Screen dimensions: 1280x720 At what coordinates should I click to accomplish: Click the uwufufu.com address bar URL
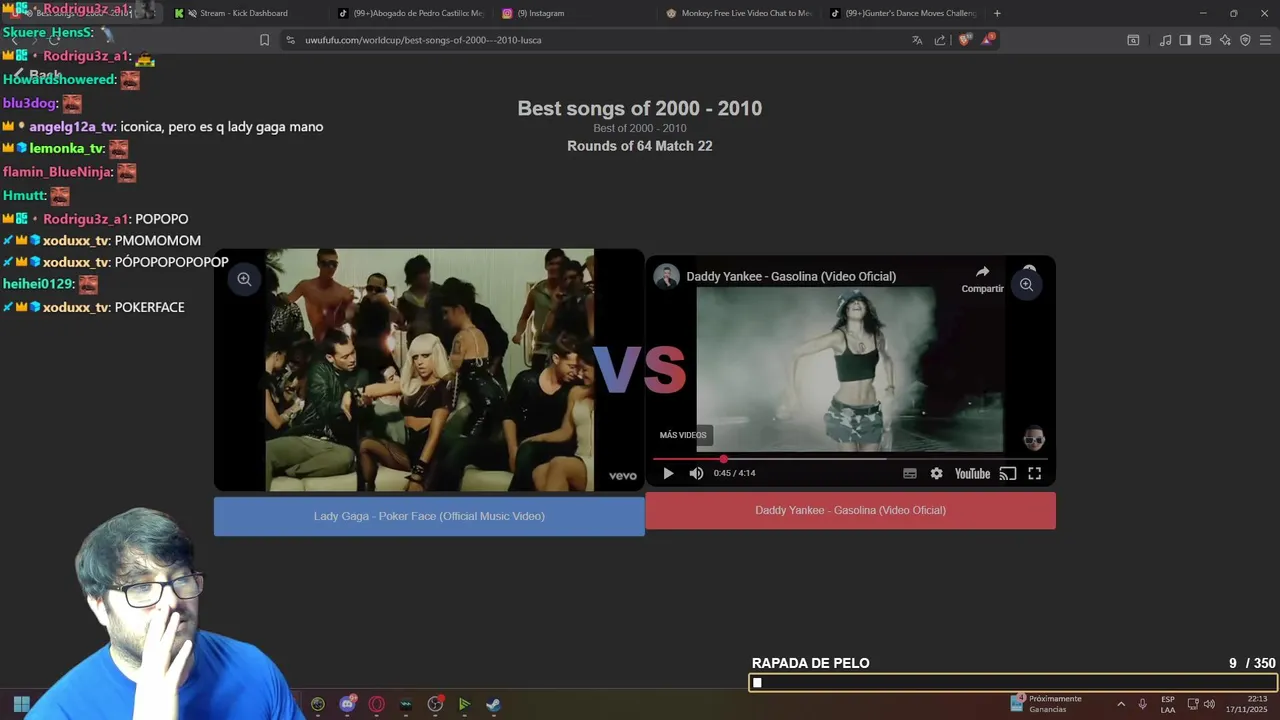point(423,40)
